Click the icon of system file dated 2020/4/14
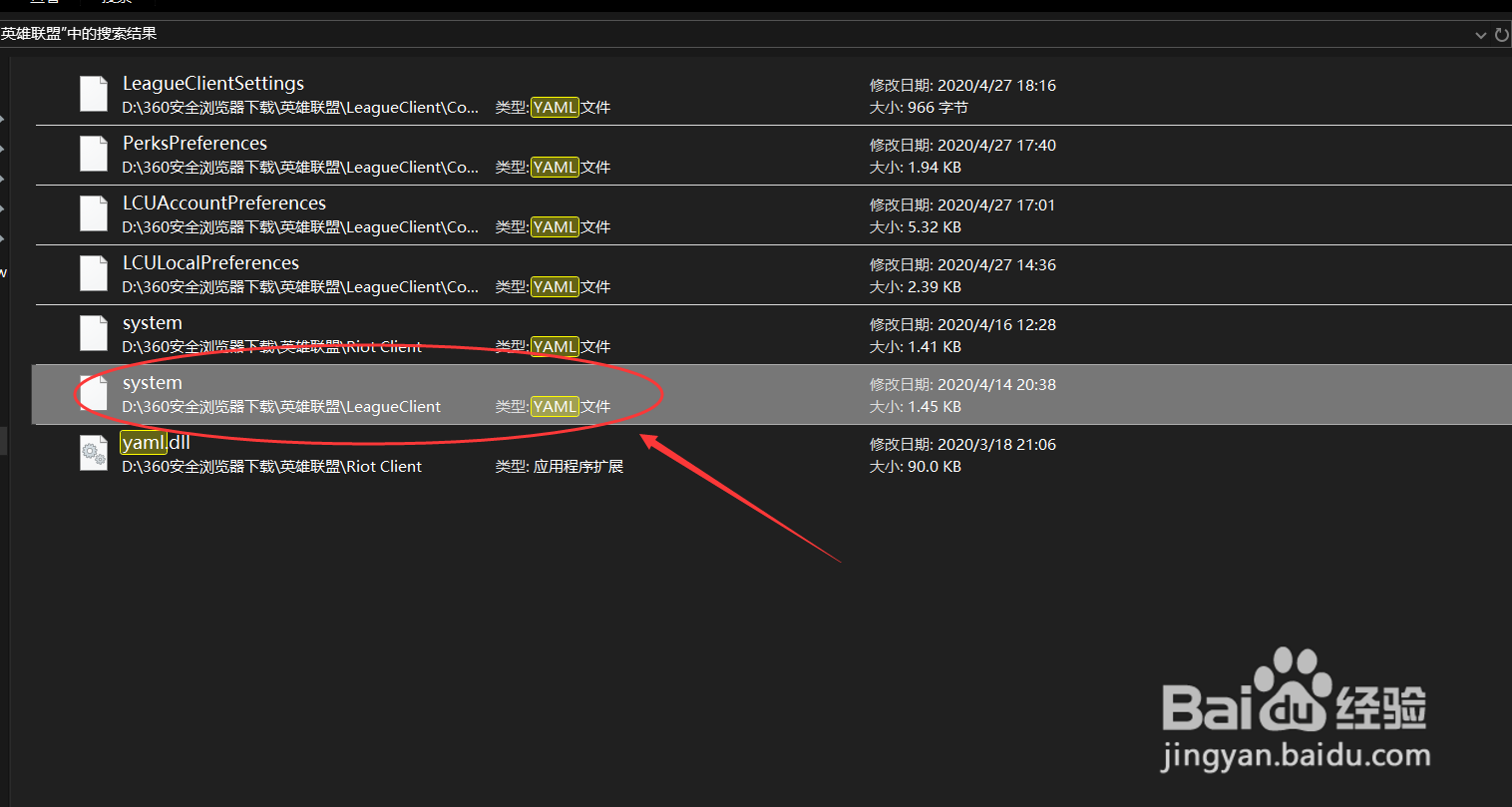1512x807 pixels. (94, 393)
